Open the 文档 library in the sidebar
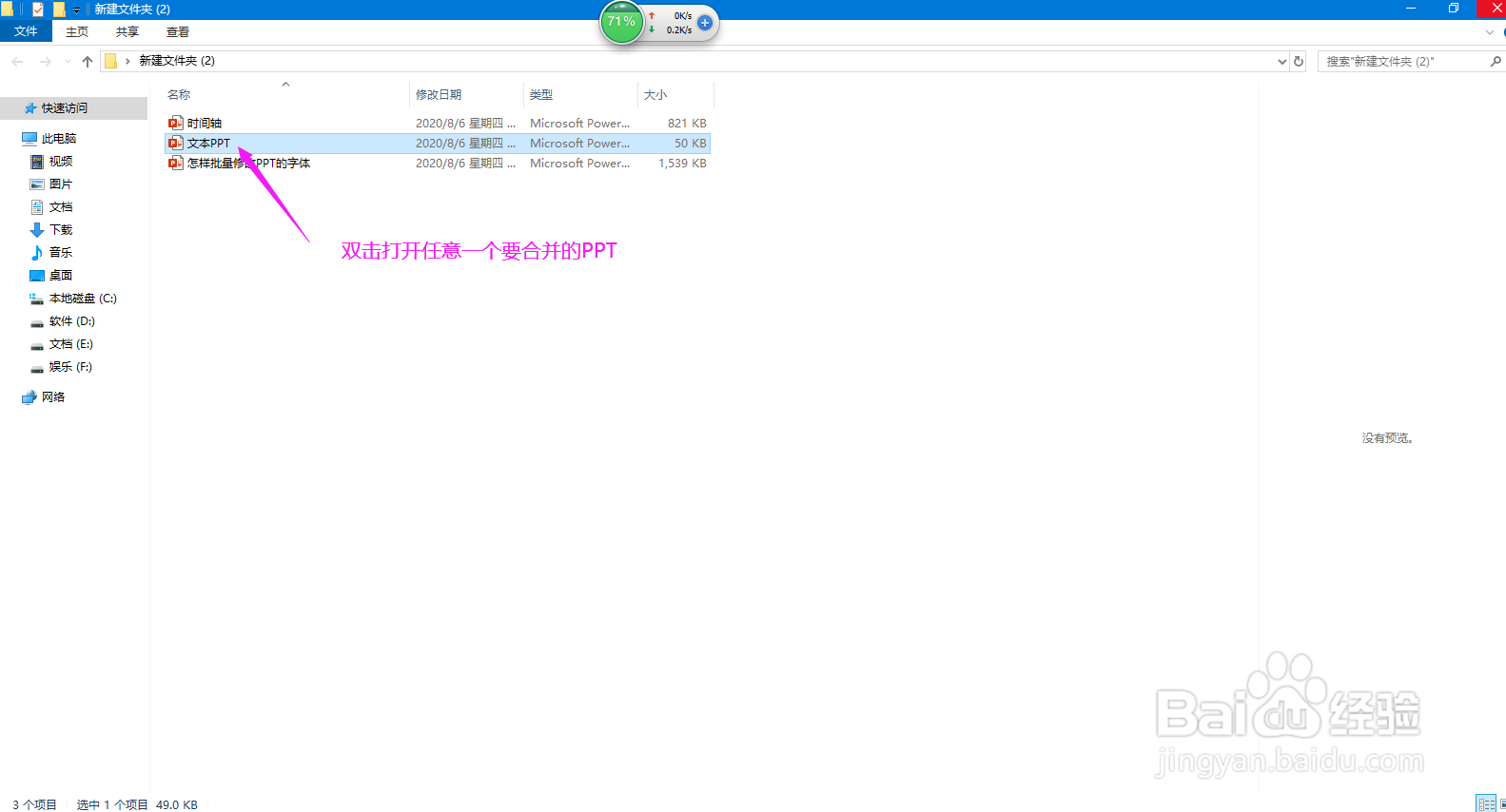This screenshot has width=1506, height=812. click(61, 207)
